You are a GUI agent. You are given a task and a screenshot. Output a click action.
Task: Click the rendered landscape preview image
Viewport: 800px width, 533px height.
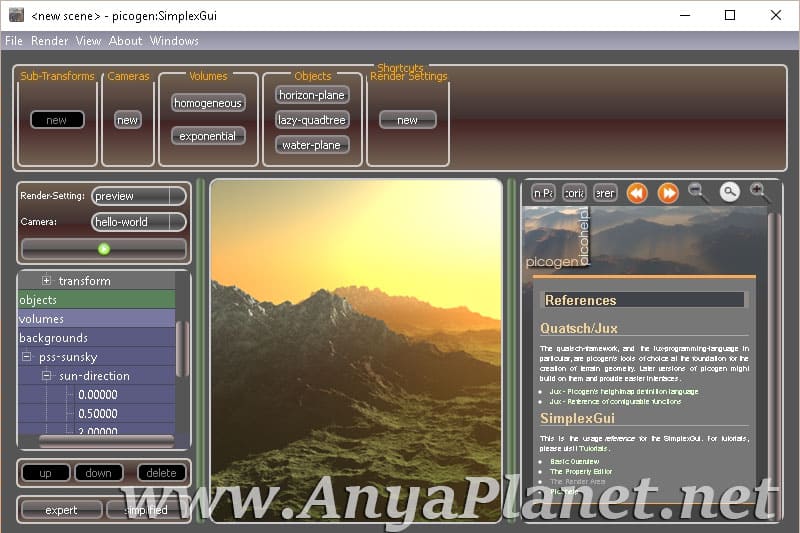356,350
